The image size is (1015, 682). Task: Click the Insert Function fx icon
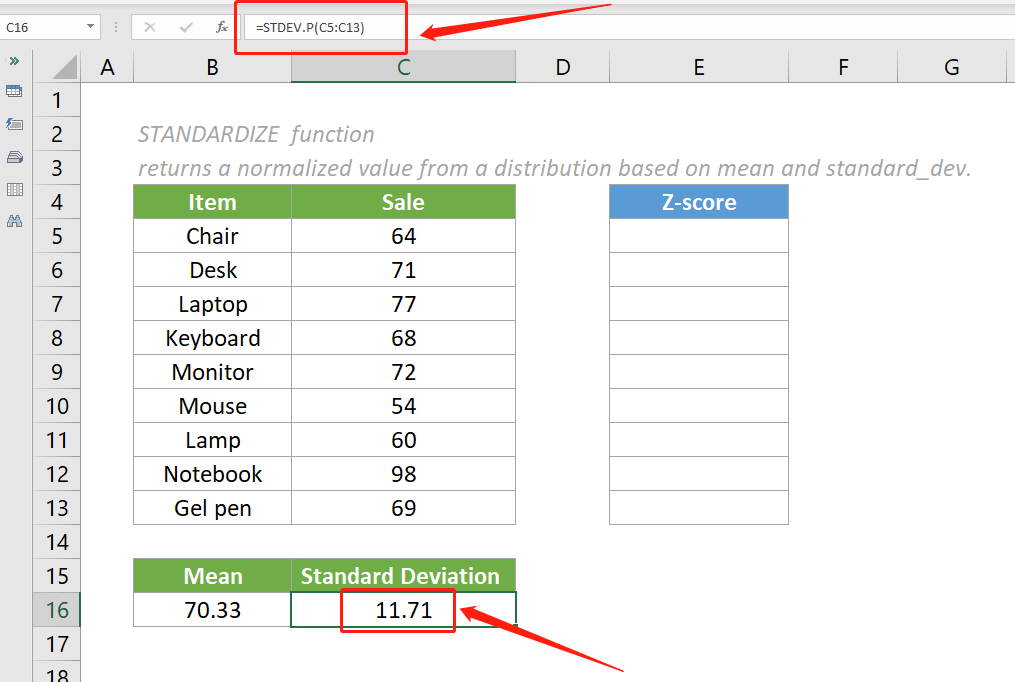(x=221, y=28)
